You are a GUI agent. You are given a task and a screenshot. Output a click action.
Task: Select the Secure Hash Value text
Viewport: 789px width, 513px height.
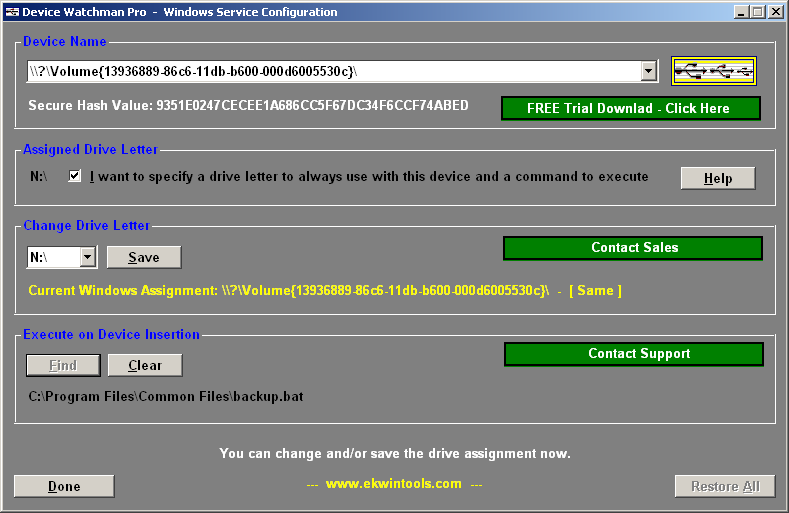coord(249,105)
